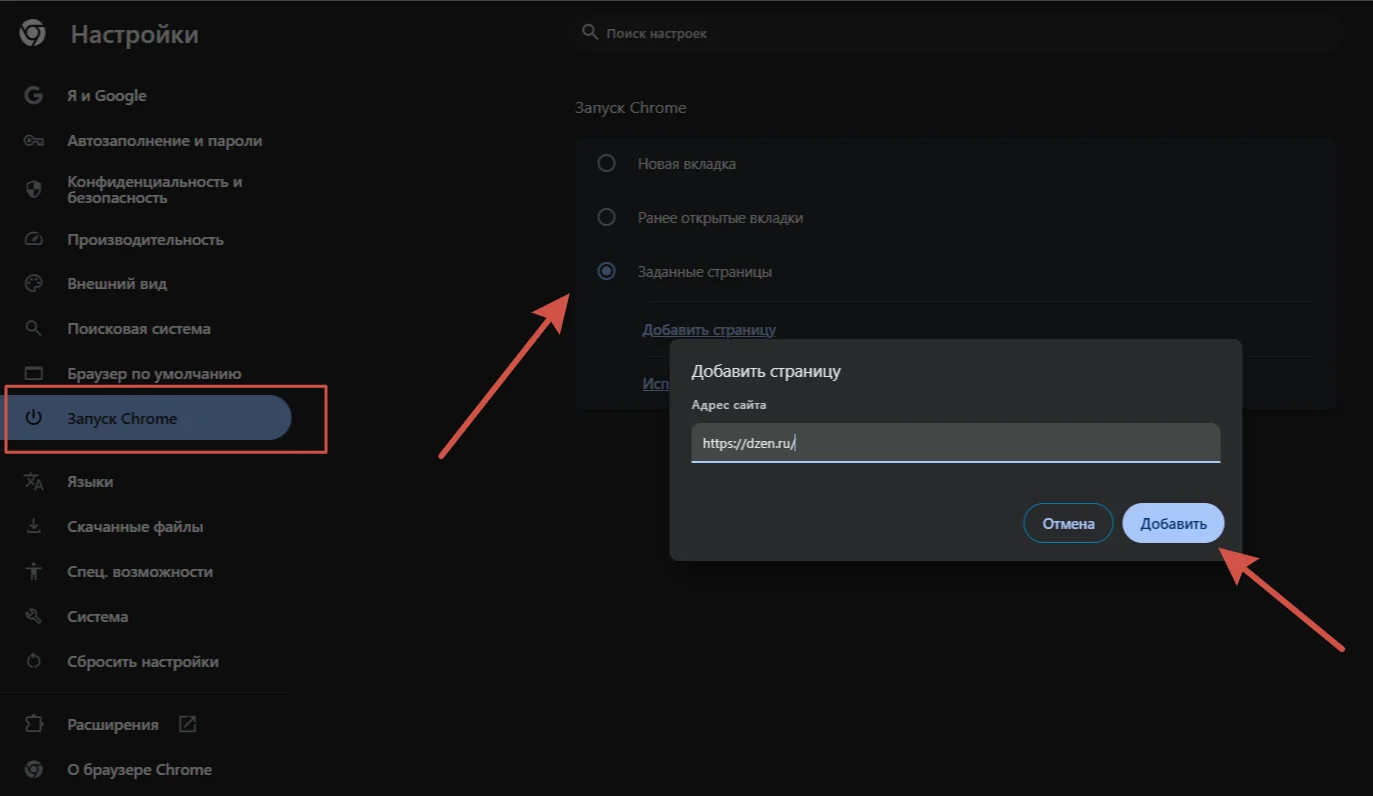Click the shield icon for Конфиденциальность и безопасность

pos(34,190)
